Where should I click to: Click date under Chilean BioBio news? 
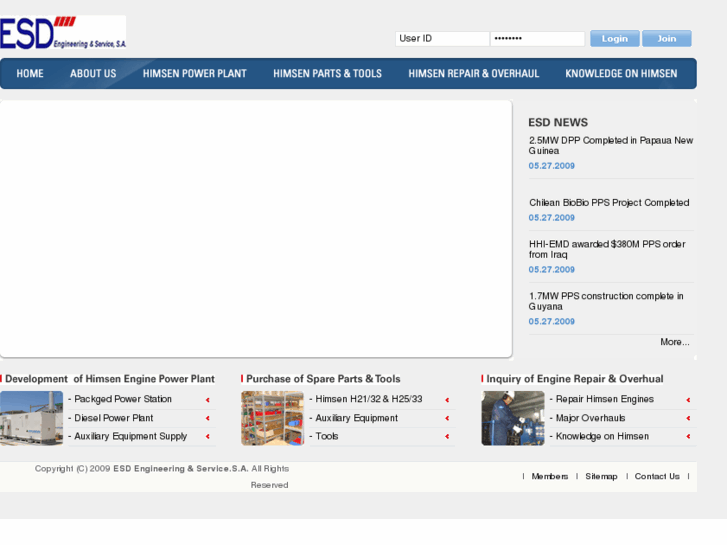552,218
